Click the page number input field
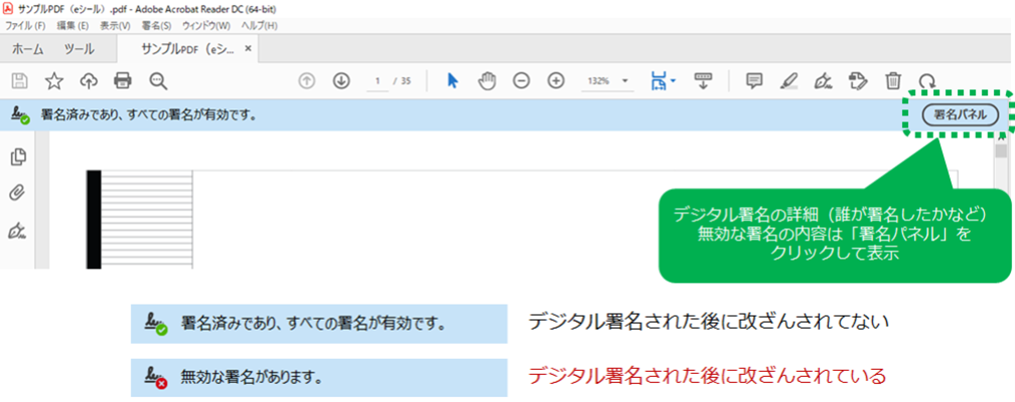Viewport: 1015px width, 402px height. point(378,81)
